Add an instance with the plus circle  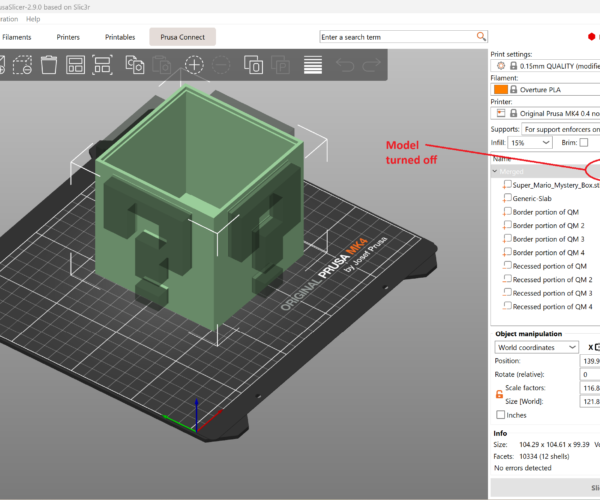194,65
